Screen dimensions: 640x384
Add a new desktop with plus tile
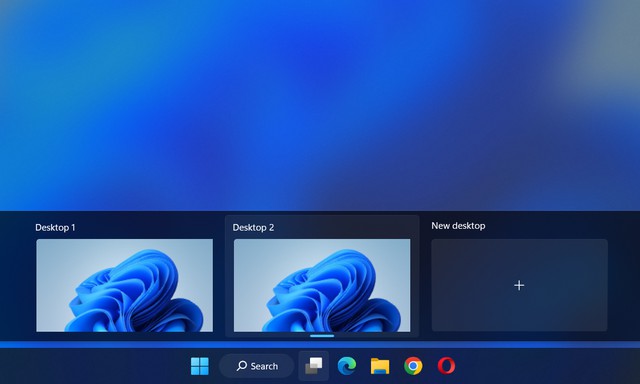pyautogui.click(x=519, y=285)
